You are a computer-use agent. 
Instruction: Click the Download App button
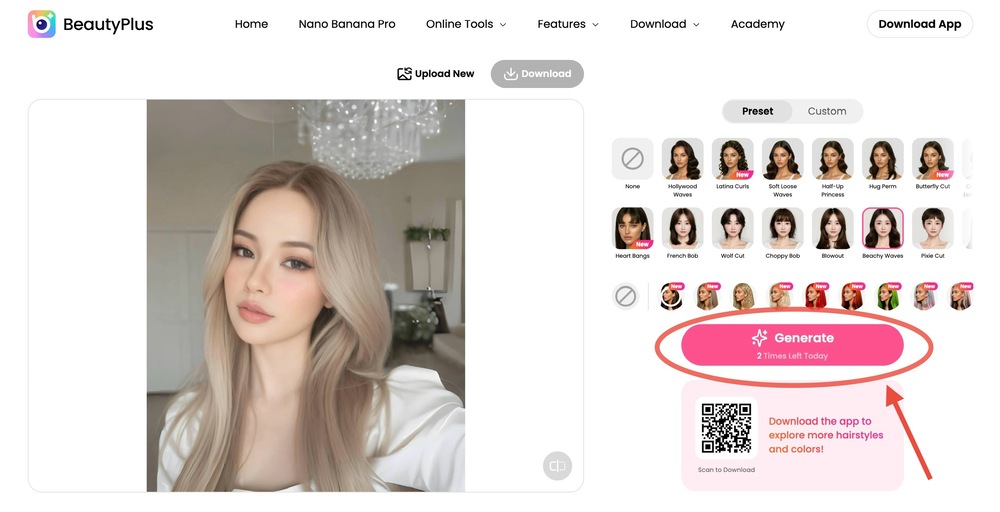pos(920,24)
